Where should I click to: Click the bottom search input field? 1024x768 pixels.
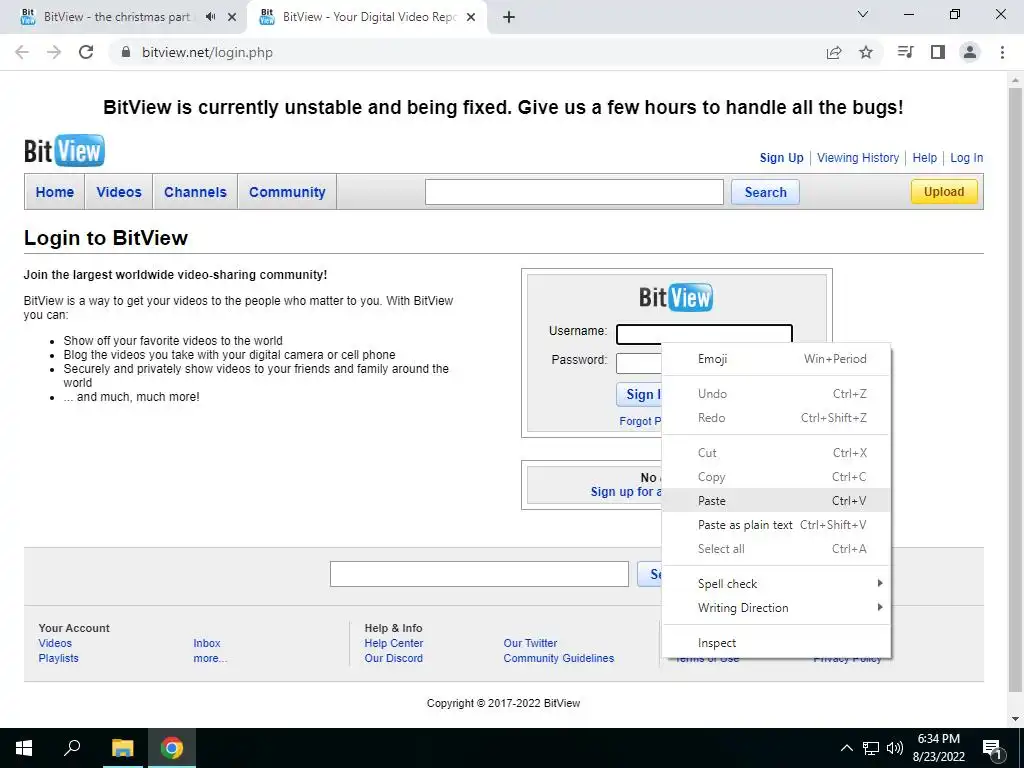coord(479,574)
